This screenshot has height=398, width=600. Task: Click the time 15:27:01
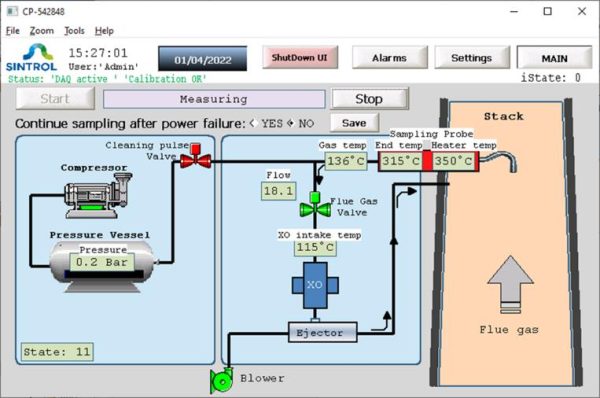tap(98, 53)
